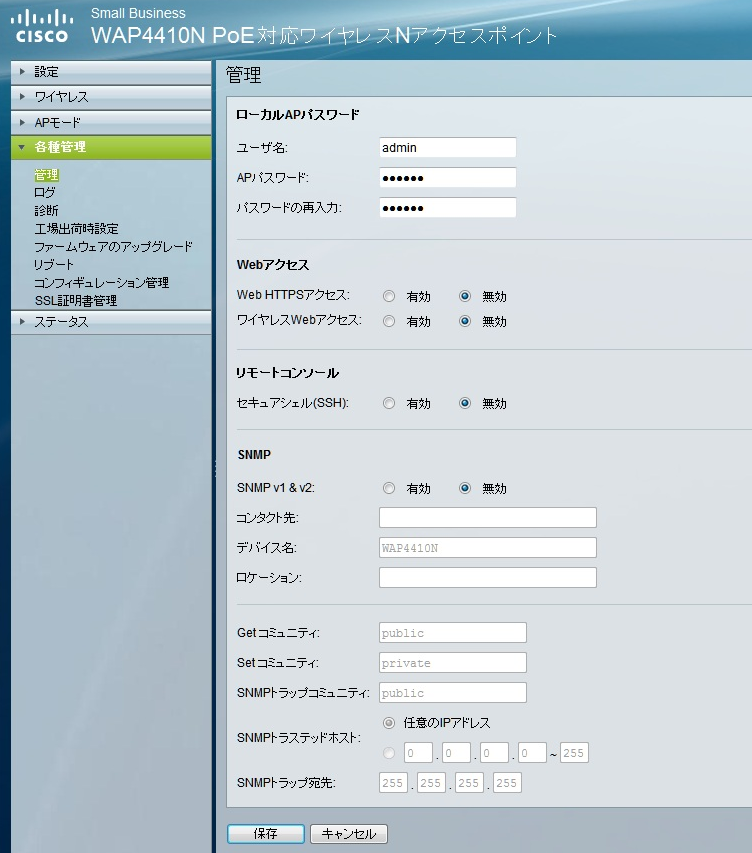The image size is (752, 853).
Task: Click the デバイス名 field showing WAP4410N
Action: pyautogui.click(x=488, y=547)
